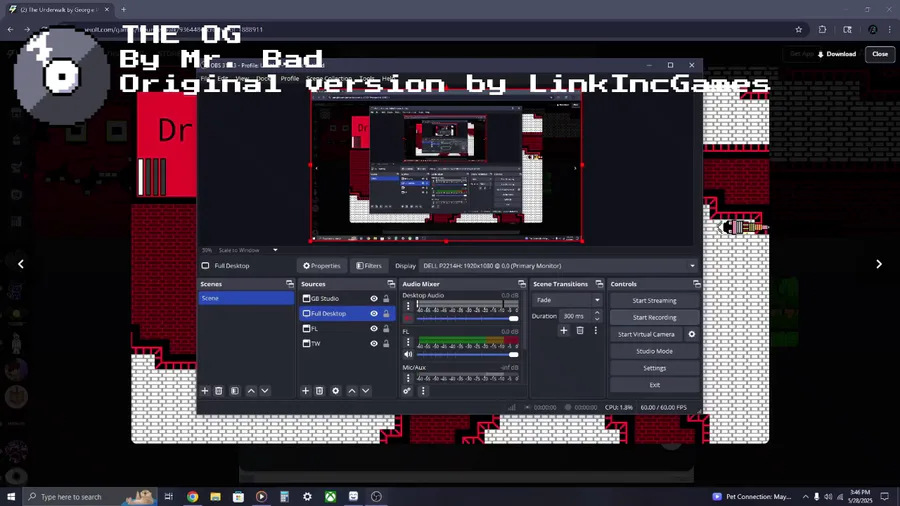Viewport: 900px width, 506px height.
Task: Add a new source with the plus icon
Action: (305, 391)
